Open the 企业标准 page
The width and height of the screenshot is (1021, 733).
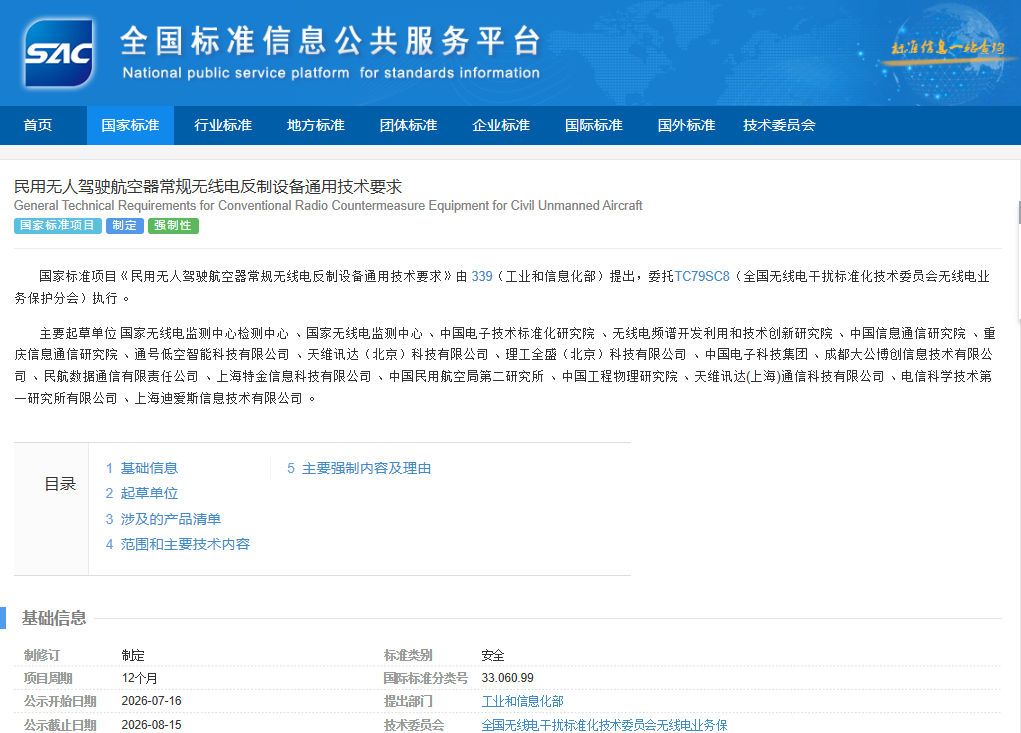(x=501, y=125)
